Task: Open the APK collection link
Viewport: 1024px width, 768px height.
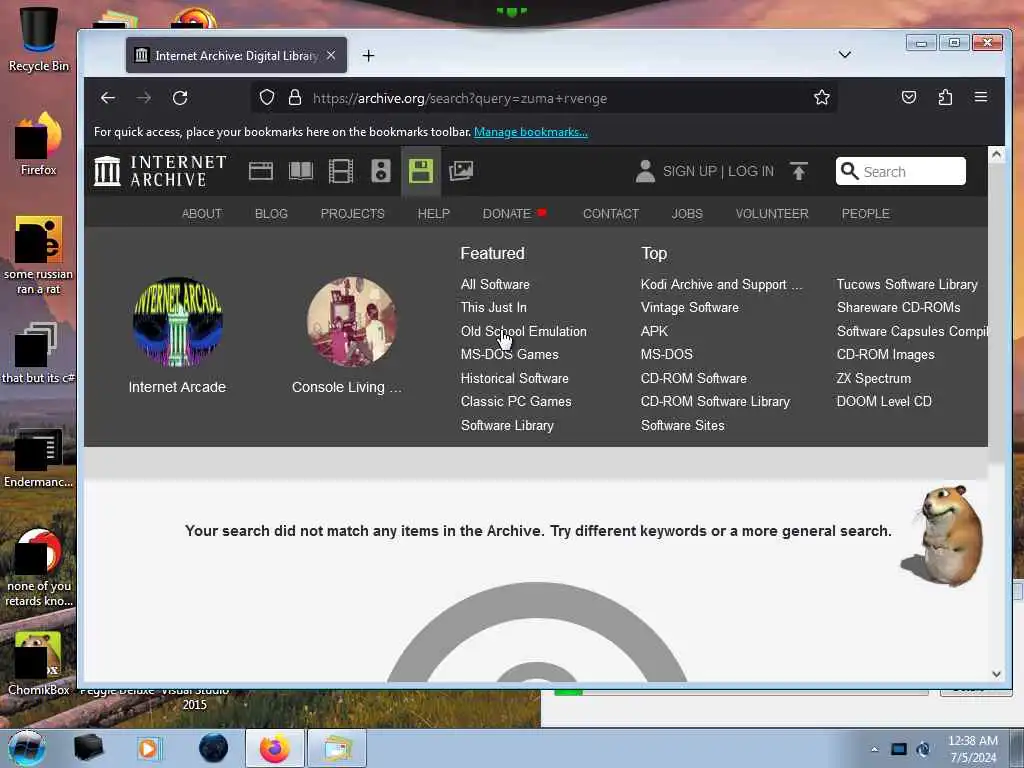Action: click(654, 331)
